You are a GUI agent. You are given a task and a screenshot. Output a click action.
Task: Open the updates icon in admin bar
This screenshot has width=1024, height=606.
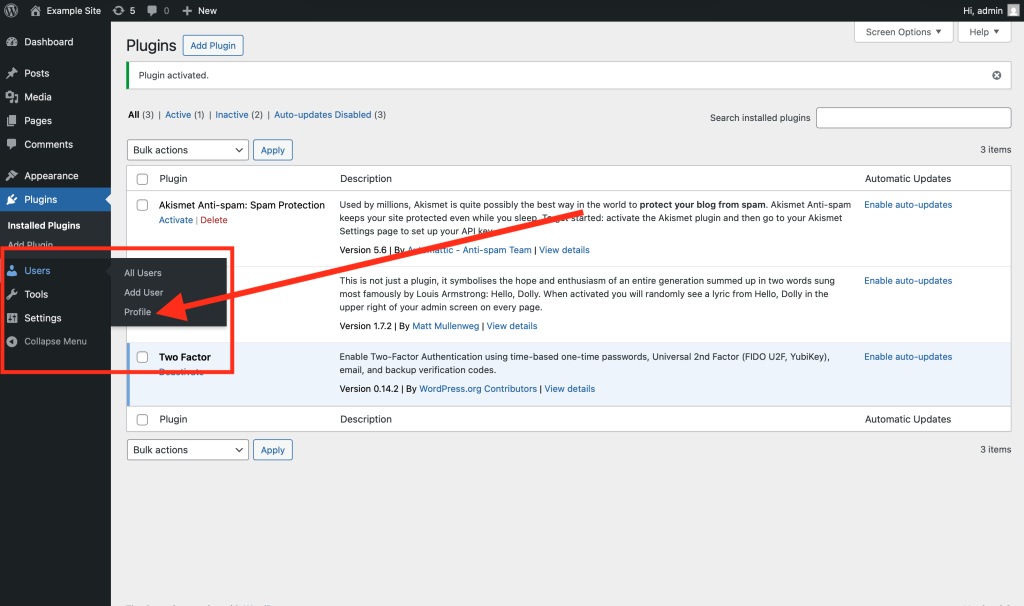(x=119, y=10)
